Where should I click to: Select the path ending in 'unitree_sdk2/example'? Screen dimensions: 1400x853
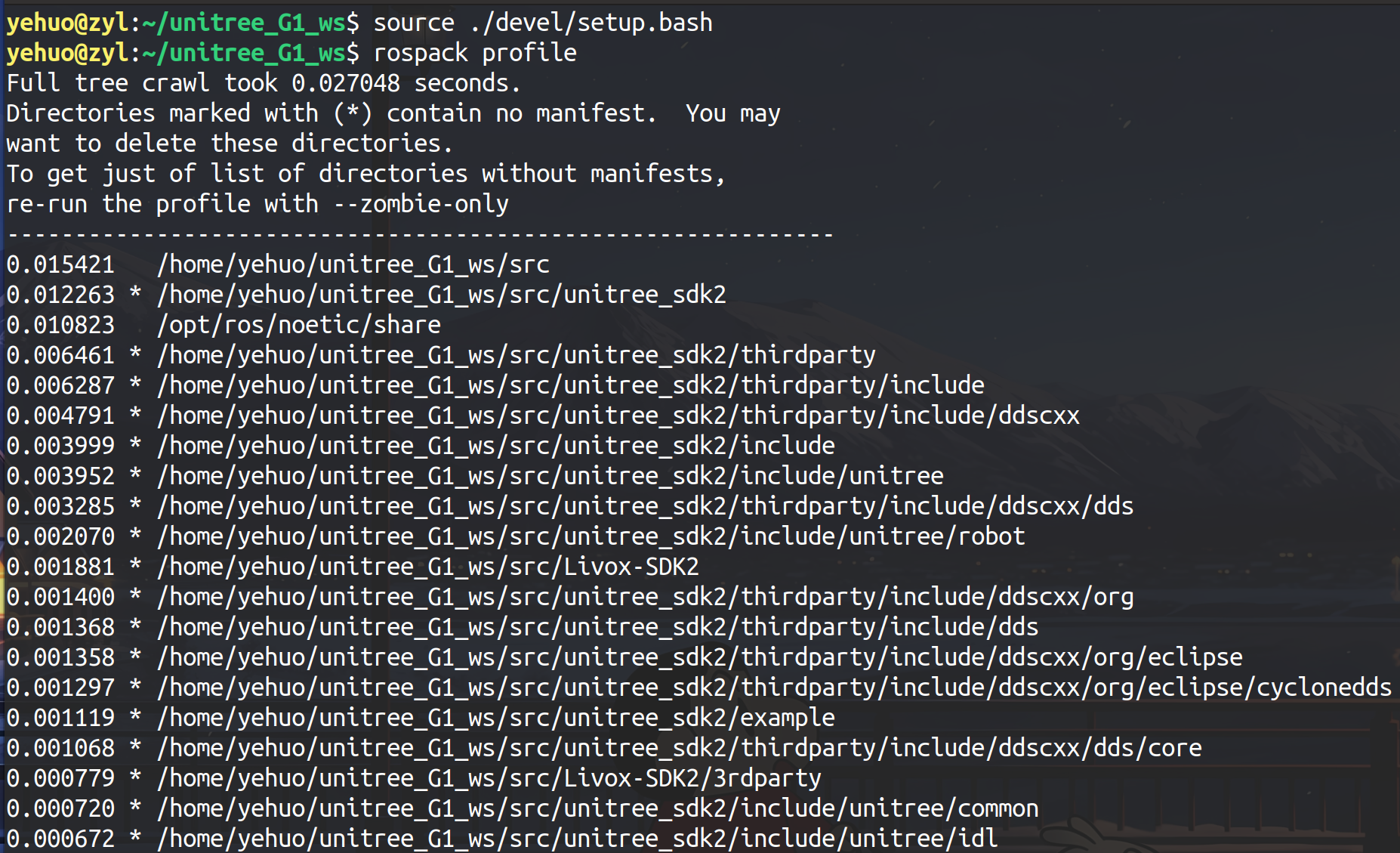[x=496, y=718]
